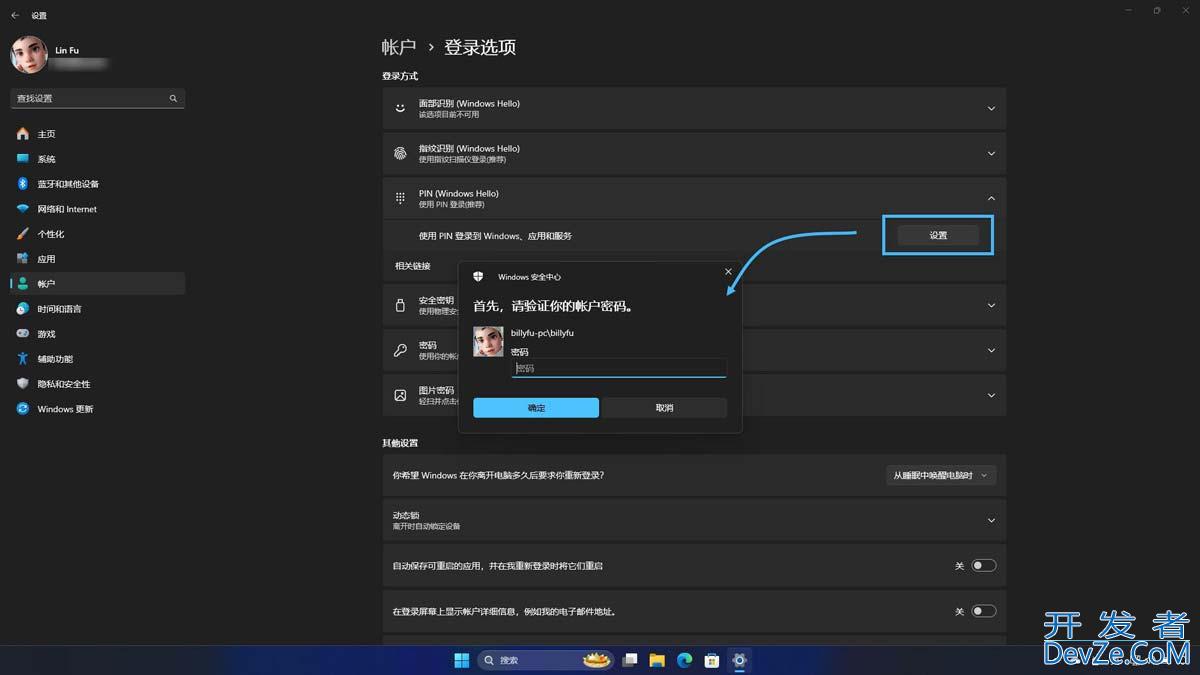The image size is (1200, 675).
Task: Open the 从睡眠中唤醒电脑时 dropdown
Action: (x=941, y=475)
